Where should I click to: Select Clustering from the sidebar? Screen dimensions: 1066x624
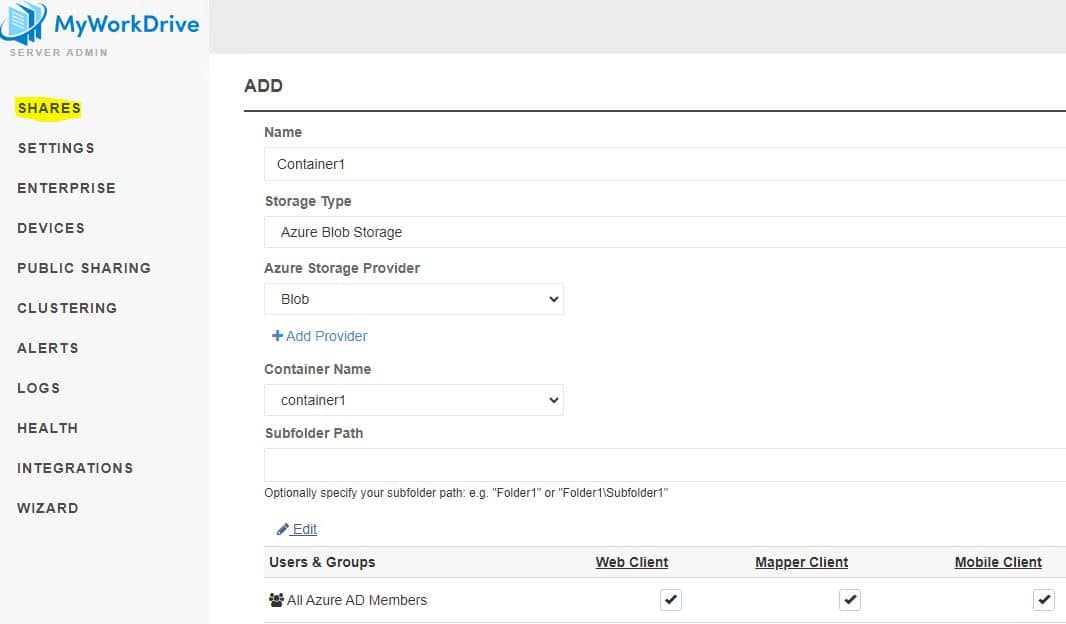click(67, 308)
